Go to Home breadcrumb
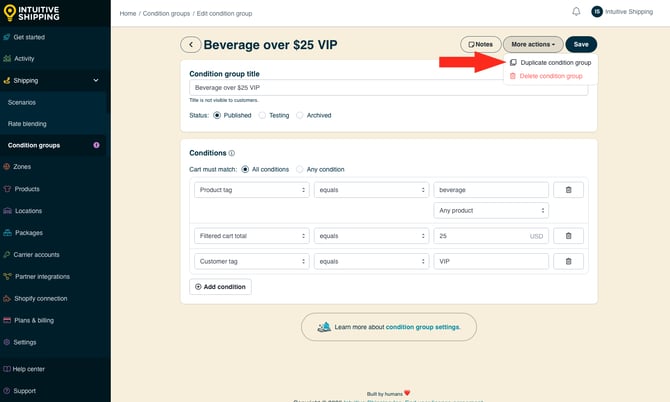 tap(128, 14)
